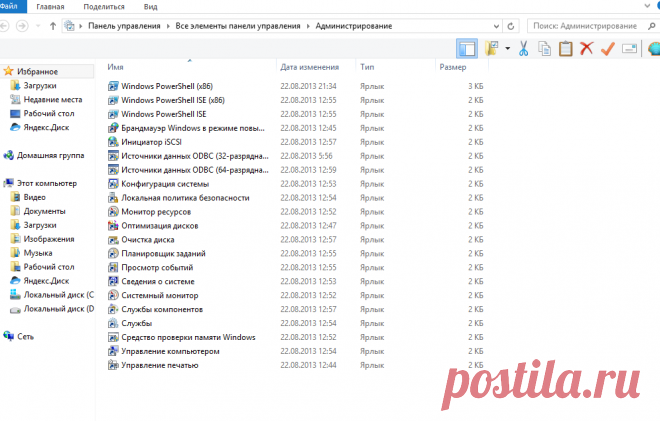Image resolution: width=660 pixels, height=421 pixels.
Task: Open the Главная ribbon tab
Action: pyautogui.click(x=50, y=7)
